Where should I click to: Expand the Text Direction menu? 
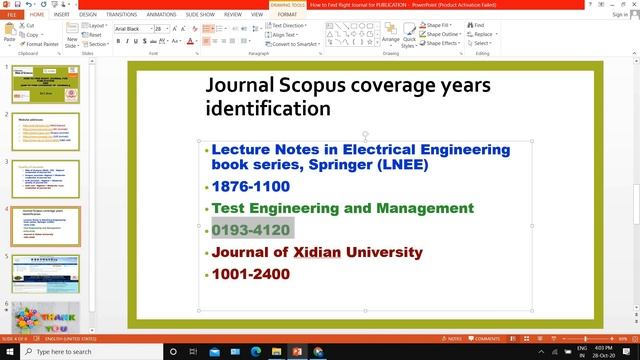pos(286,25)
